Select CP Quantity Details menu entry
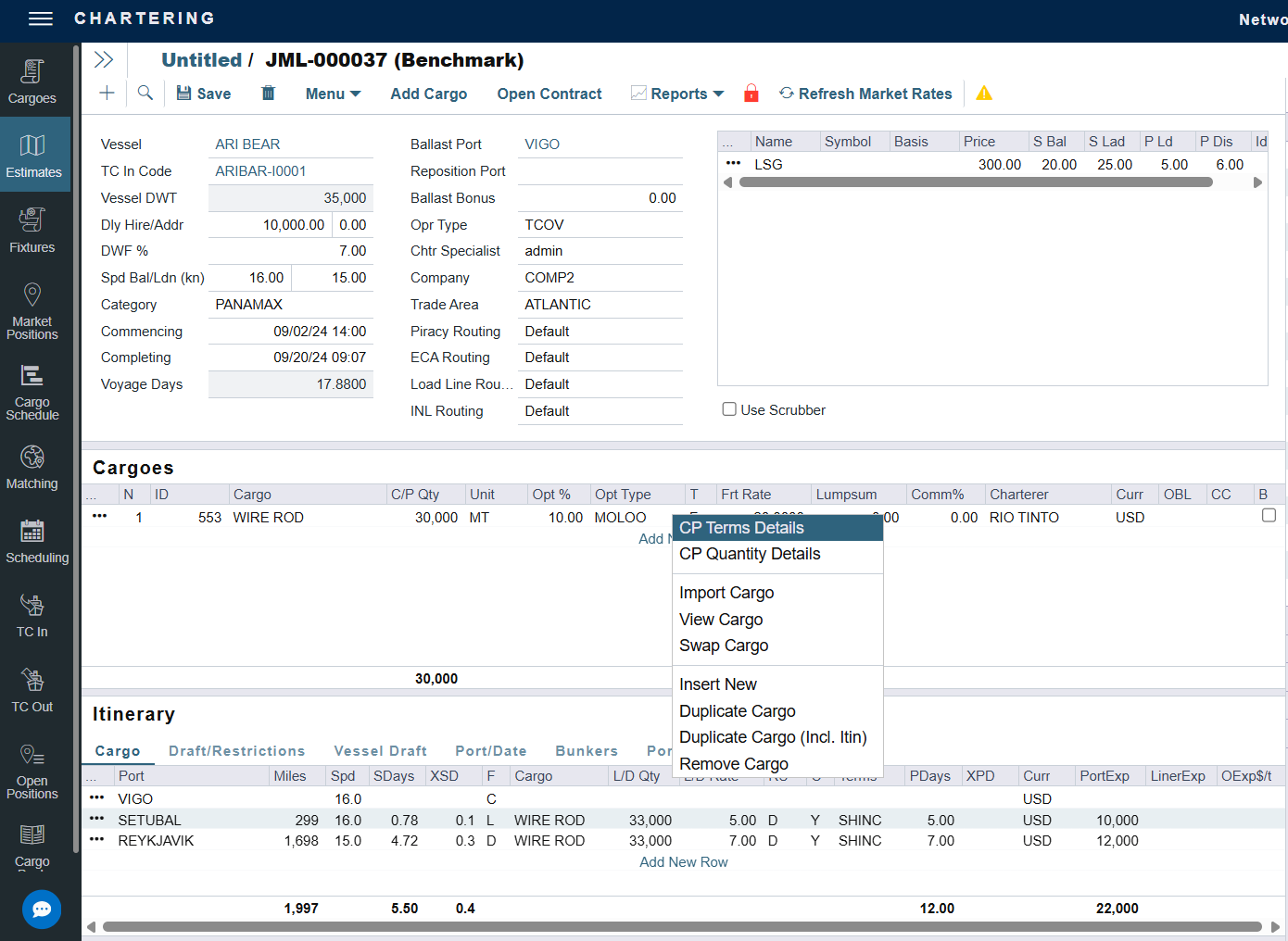This screenshot has width=1288, height=941. tap(750, 554)
